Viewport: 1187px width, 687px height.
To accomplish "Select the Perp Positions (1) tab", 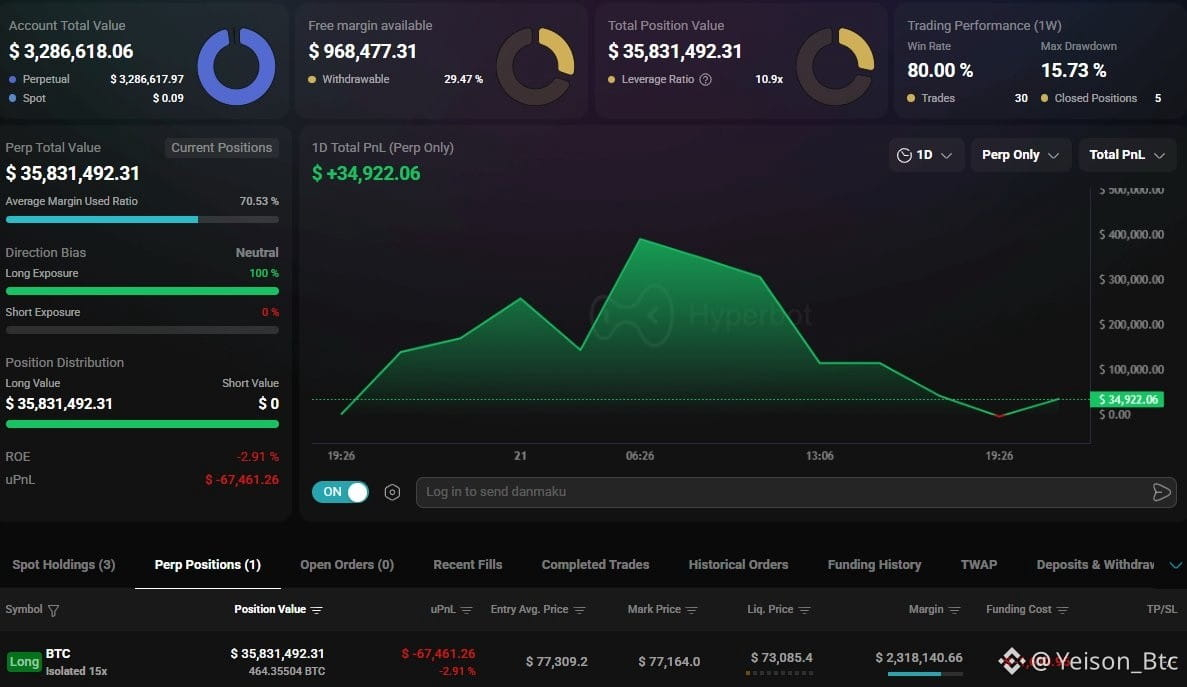I will click(207, 564).
